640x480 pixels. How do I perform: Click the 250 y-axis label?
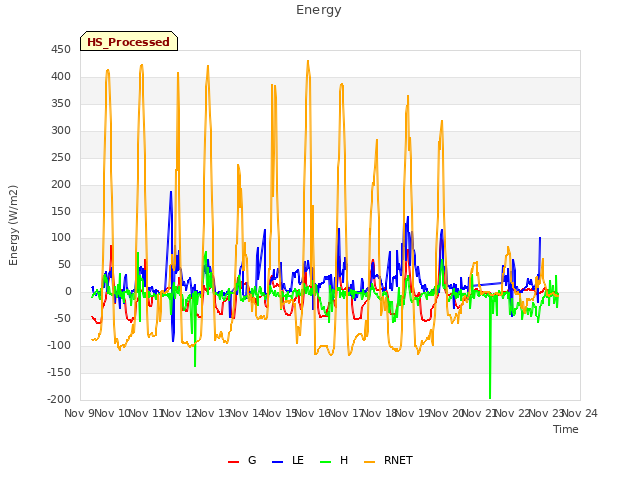[61, 158]
